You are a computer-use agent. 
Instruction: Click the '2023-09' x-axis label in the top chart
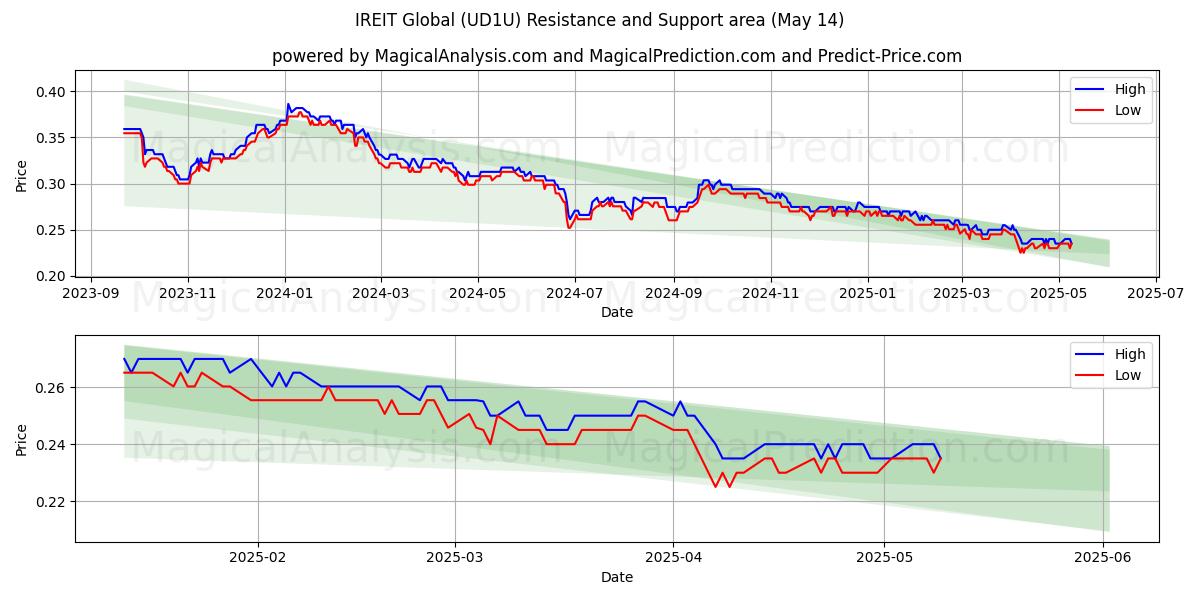coord(92,294)
